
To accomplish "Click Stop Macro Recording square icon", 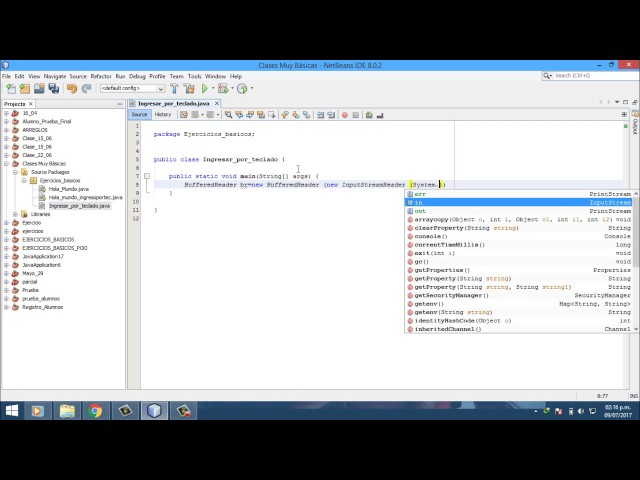I will (356, 115).
